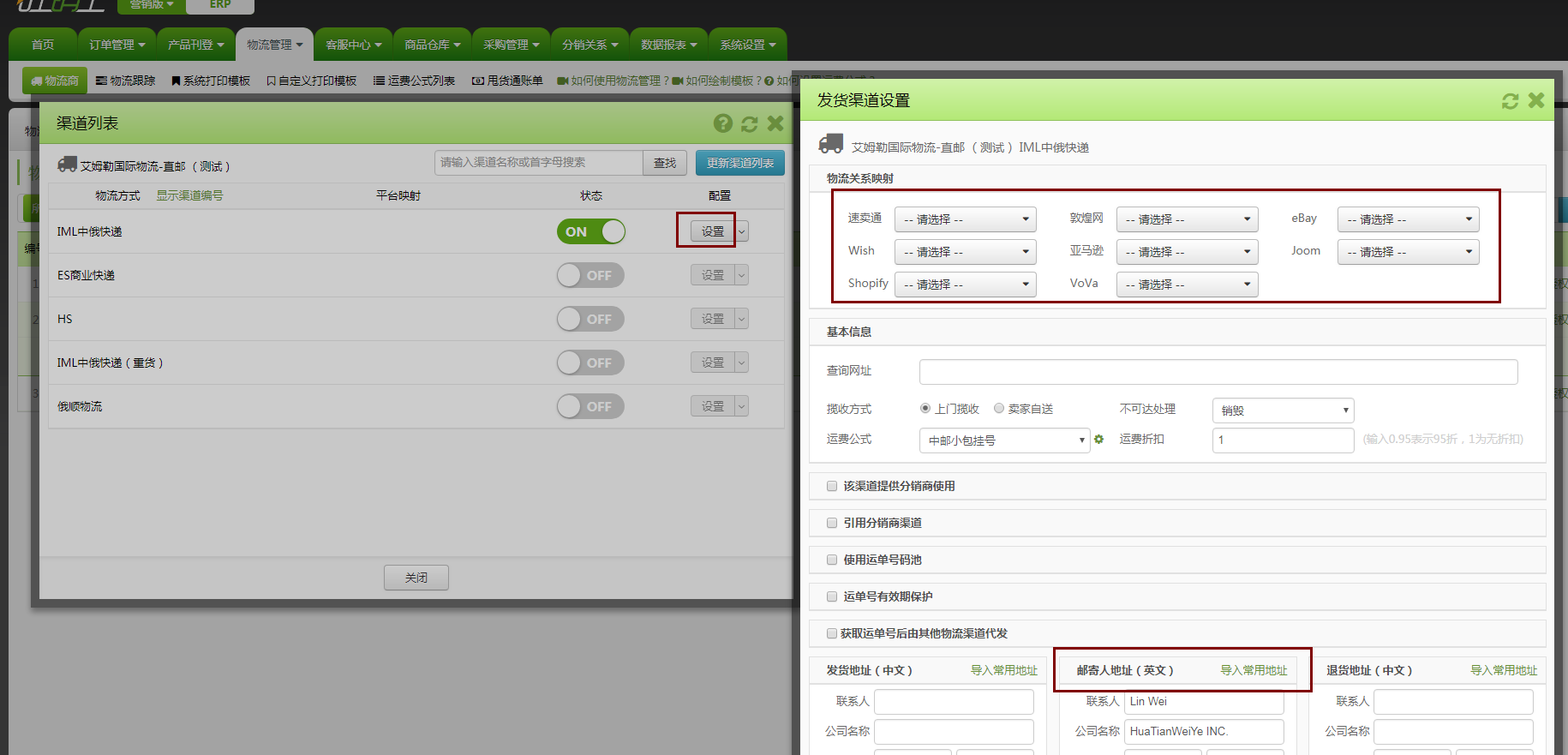Click the help question-mark icon in 渠道列表
Screen dimensions: 1568x755
[x=723, y=123]
